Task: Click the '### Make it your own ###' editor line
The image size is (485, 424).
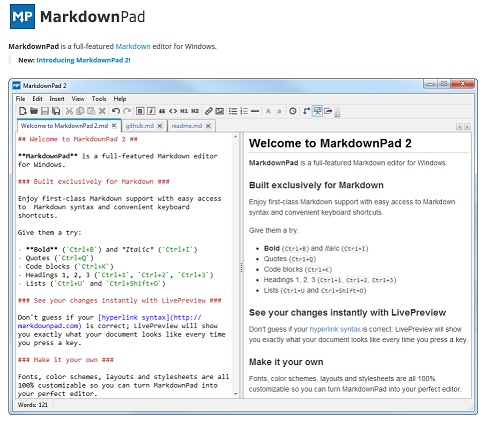Action: pos(66,360)
